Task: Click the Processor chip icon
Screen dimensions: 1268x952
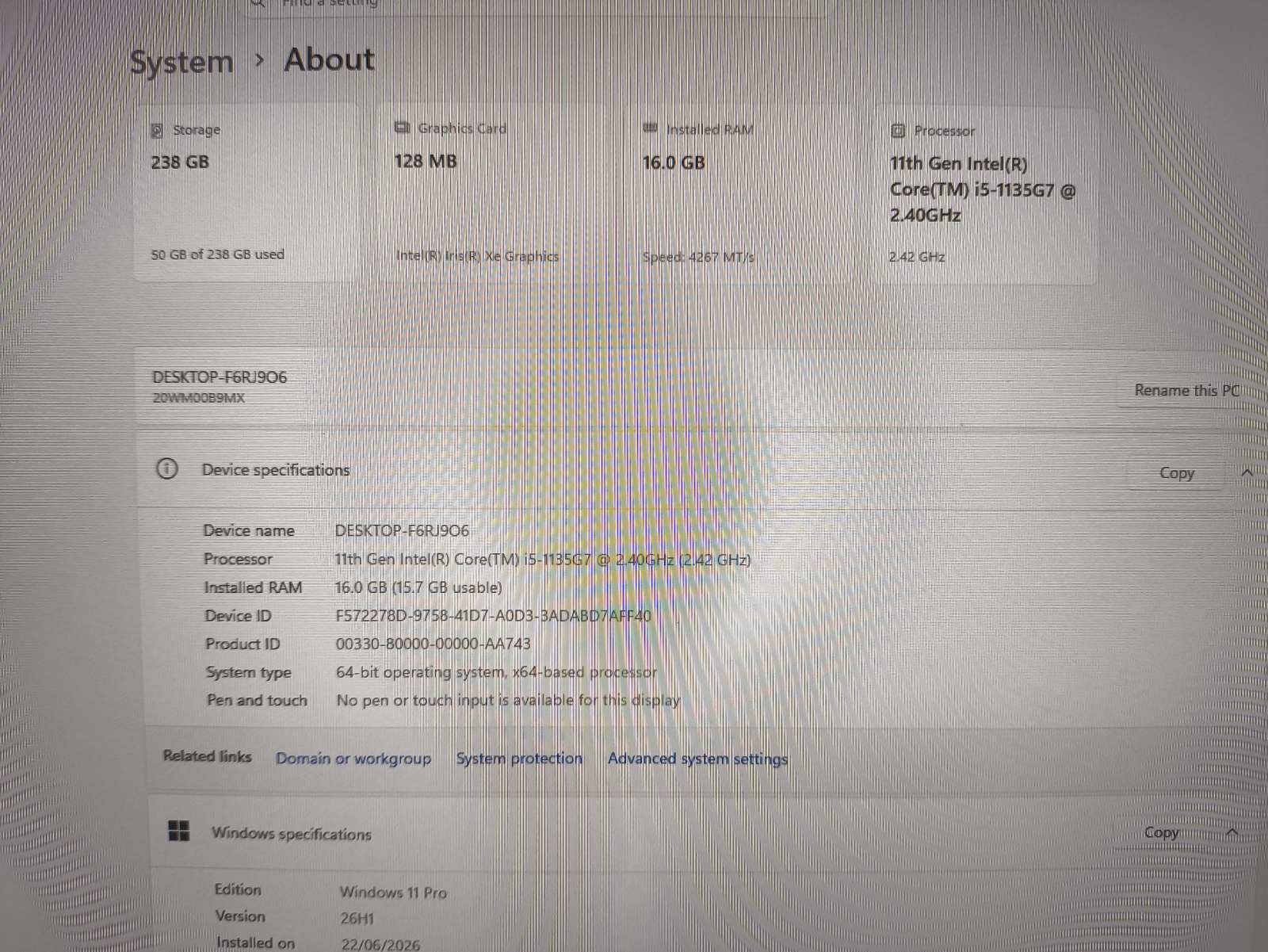Action: pyautogui.click(x=898, y=131)
